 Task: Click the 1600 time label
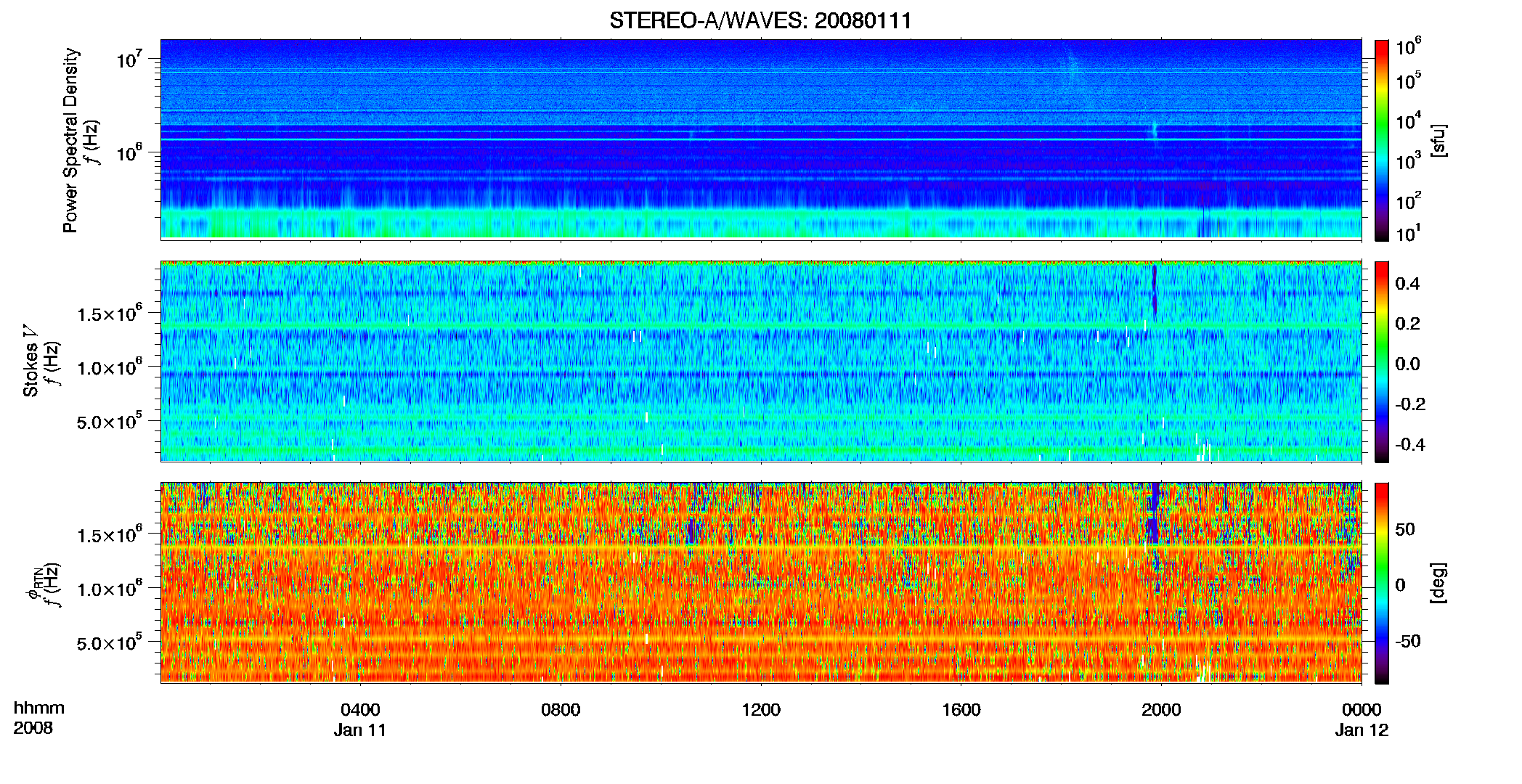click(961, 710)
